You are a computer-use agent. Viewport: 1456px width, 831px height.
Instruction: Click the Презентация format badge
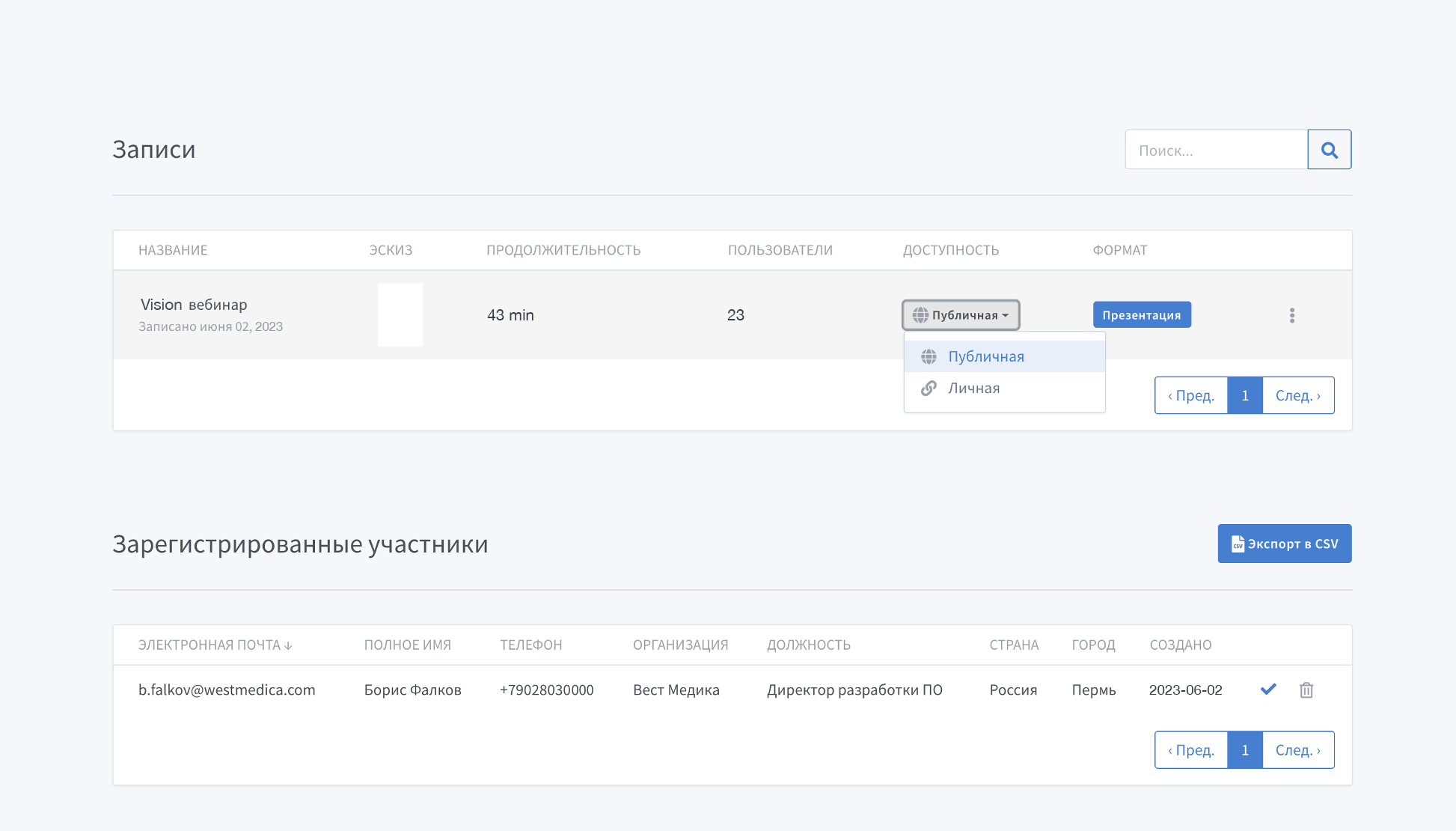click(x=1142, y=315)
